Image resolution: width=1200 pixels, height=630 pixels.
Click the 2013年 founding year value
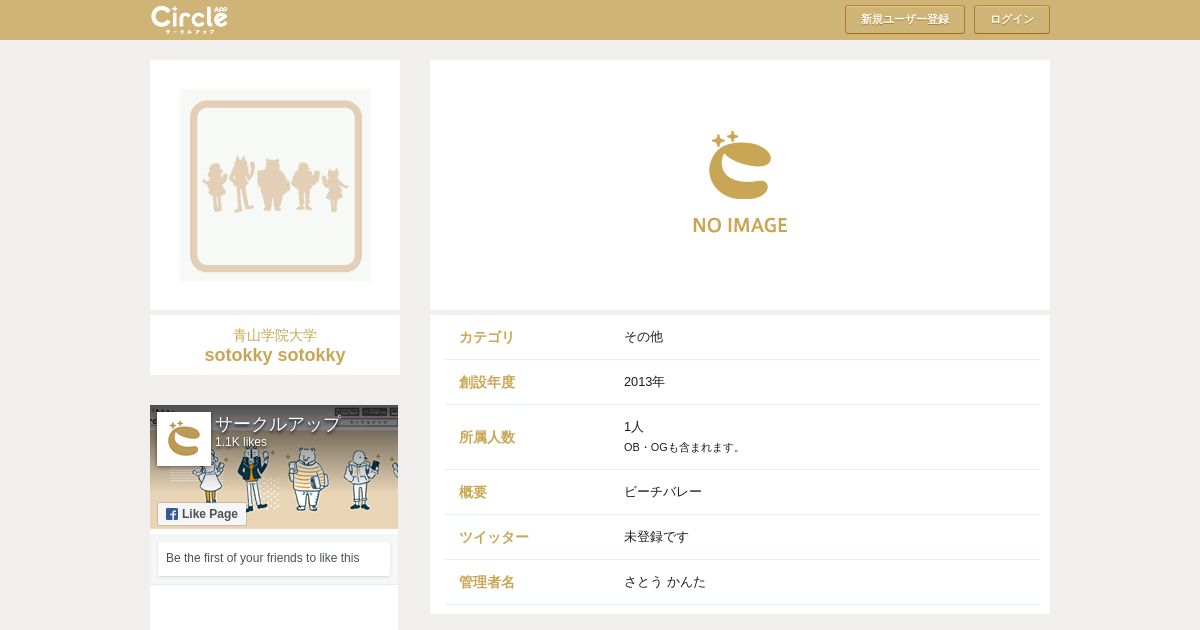pos(644,382)
